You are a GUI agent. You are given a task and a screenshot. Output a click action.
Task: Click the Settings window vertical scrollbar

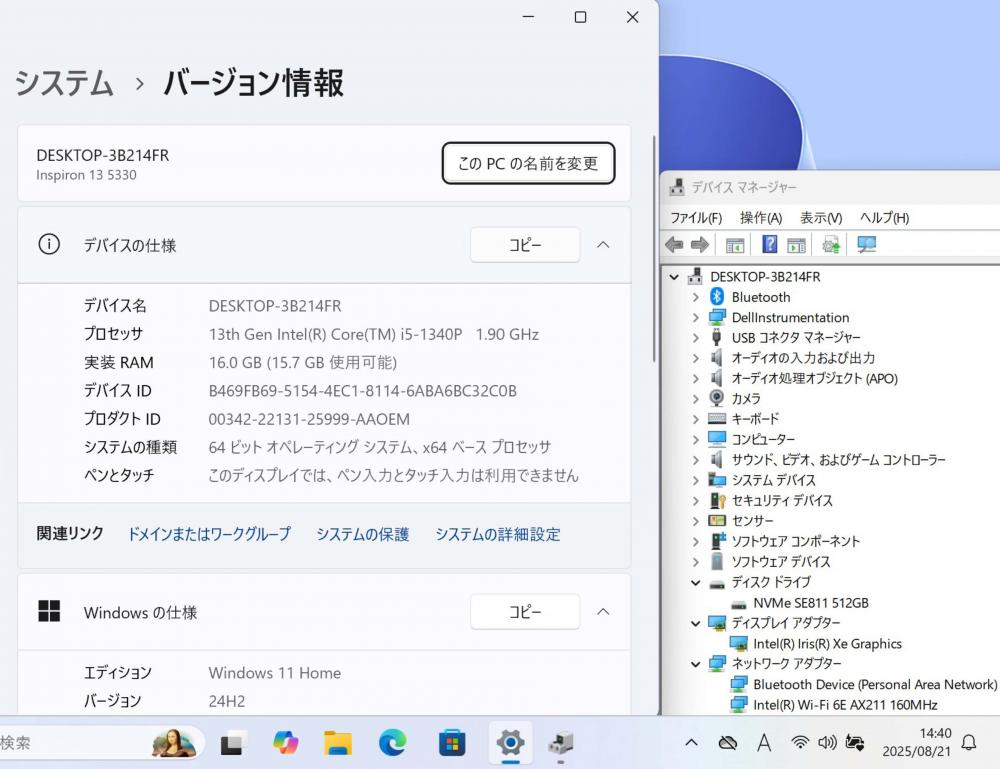654,249
